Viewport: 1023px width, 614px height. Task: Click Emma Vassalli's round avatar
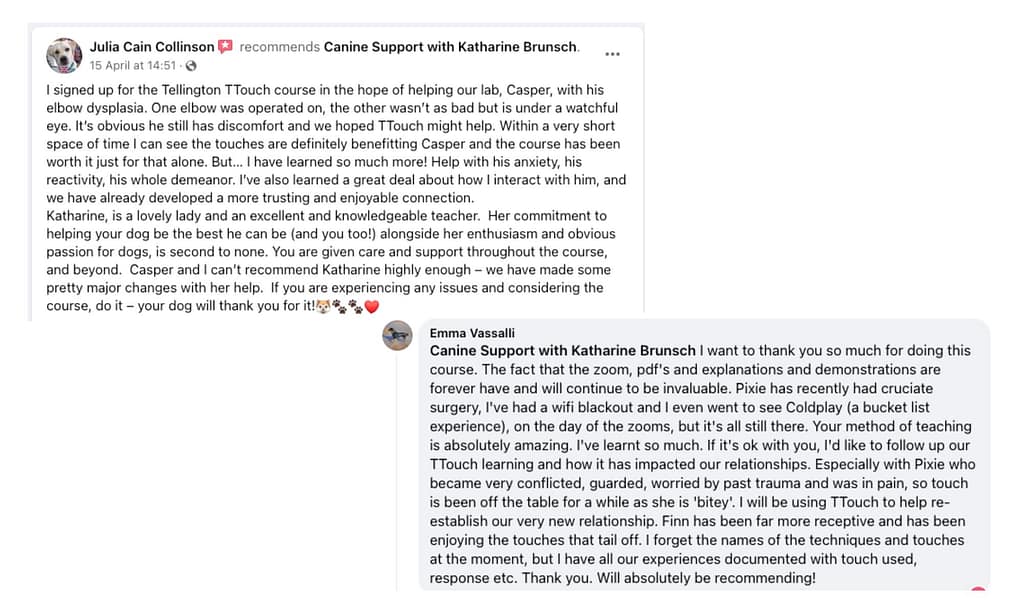tap(398, 336)
